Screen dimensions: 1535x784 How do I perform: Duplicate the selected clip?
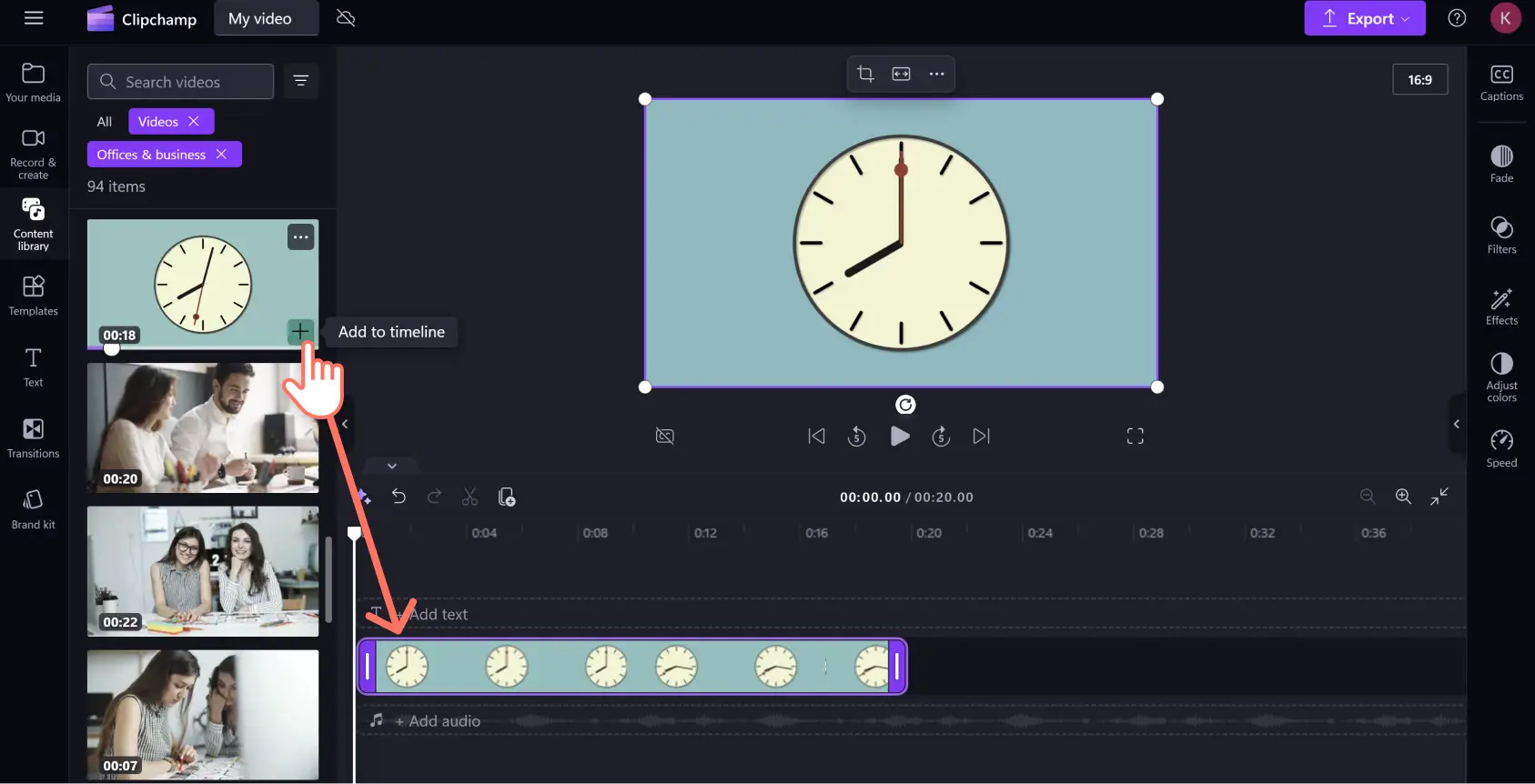(507, 497)
